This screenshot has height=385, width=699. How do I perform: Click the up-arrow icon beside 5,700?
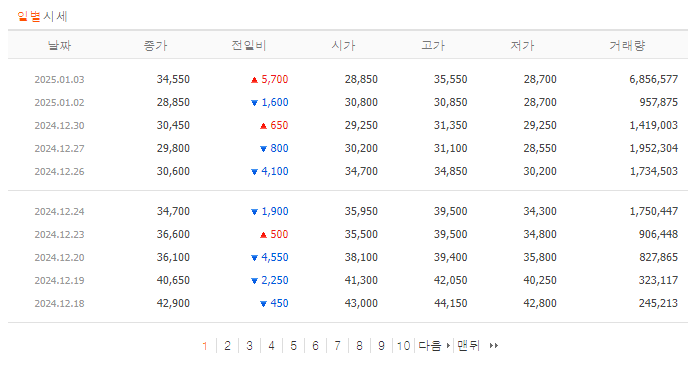click(x=254, y=80)
